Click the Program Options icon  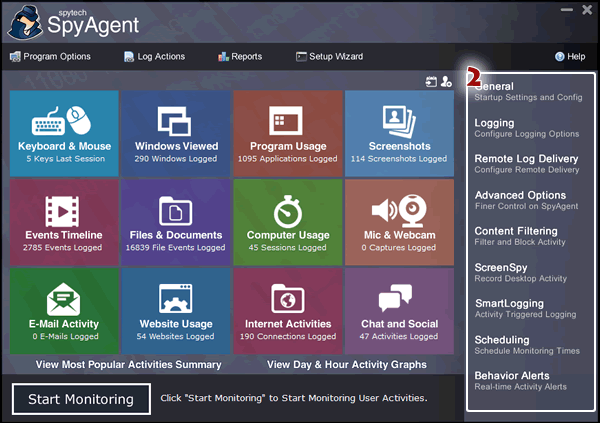tap(15, 57)
